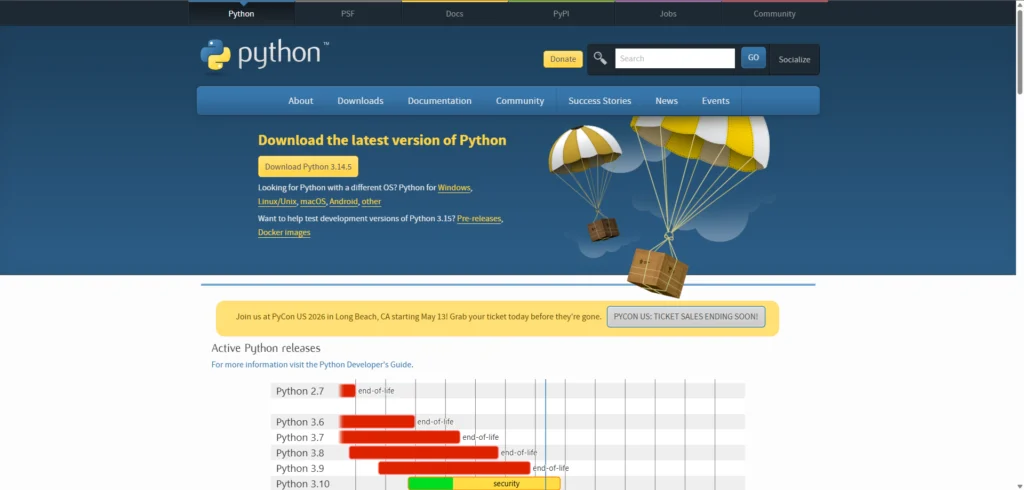Click the Download Python 3.14.5 button
This screenshot has height=490, width=1024.
[x=308, y=167]
